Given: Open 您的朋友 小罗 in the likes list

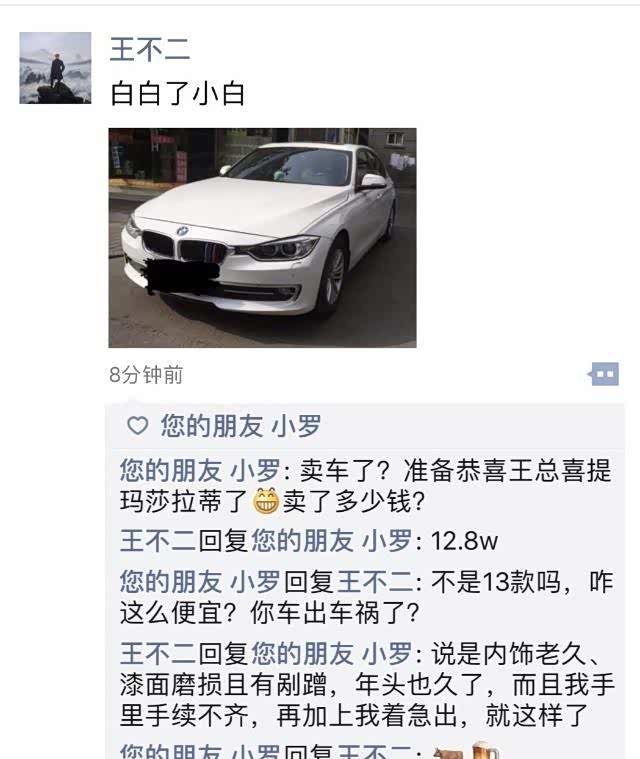Looking at the screenshot, I should 241,426.
